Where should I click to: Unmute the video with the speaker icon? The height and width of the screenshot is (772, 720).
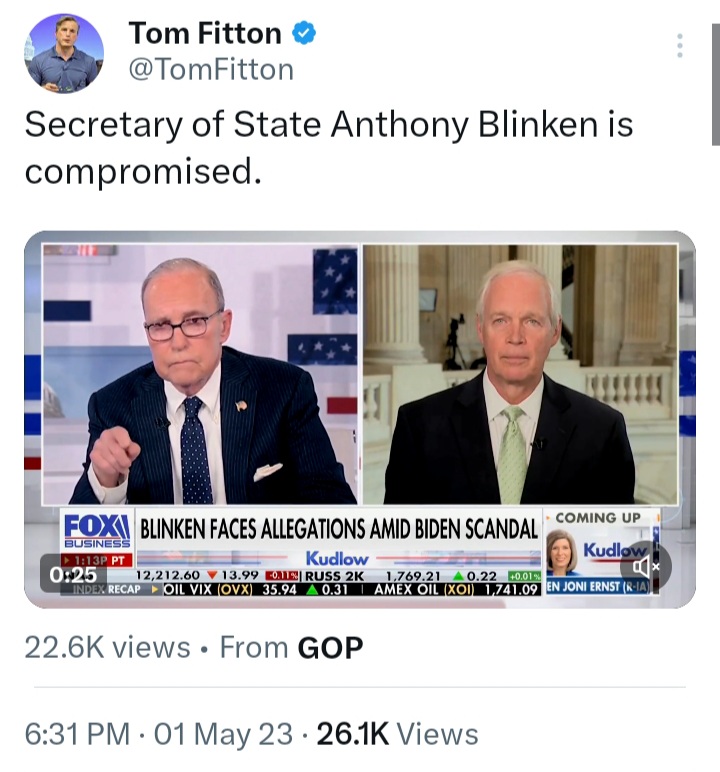tap(646, 567)
